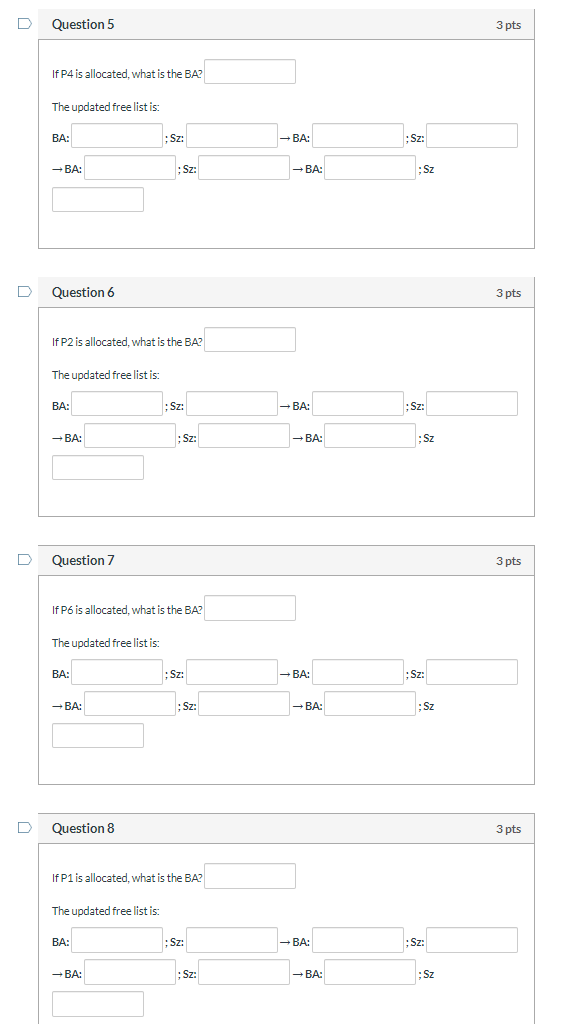Flag Question 8 with the bookmark icon
The image size is (579, 1024).
click(x=24, y=827)
